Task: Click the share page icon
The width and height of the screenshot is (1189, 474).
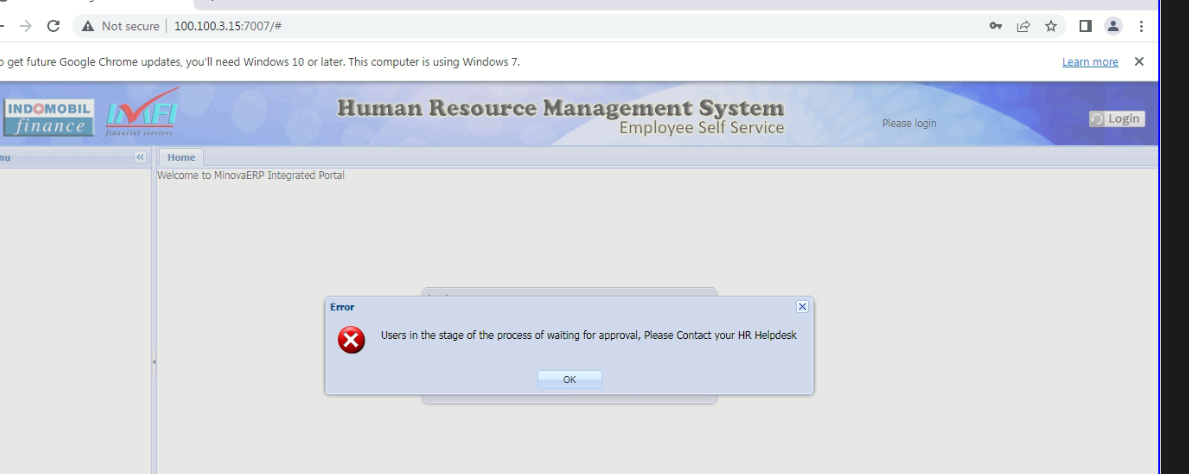Action: pos(1023,26)
